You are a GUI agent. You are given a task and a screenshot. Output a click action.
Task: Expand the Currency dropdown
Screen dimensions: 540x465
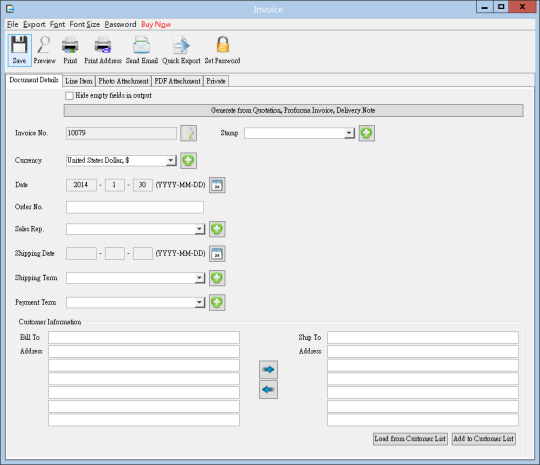pos(171,161)
